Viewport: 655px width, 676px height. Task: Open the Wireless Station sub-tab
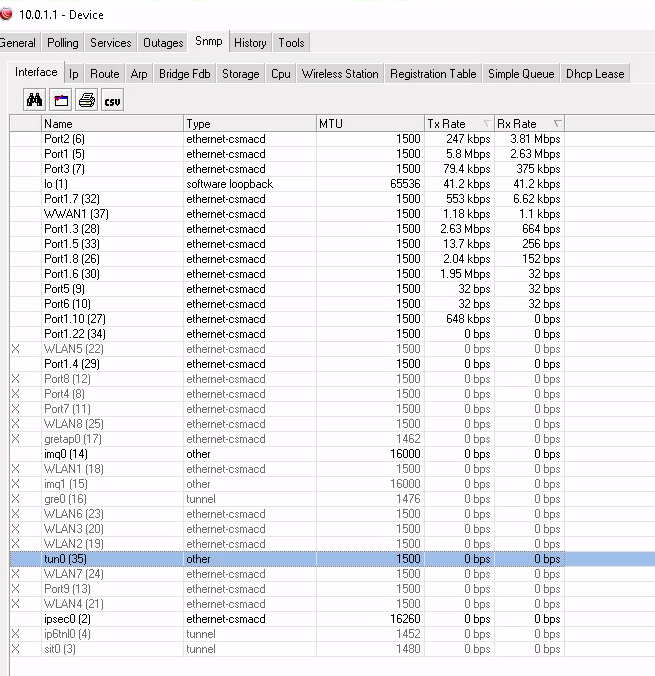tap(340, 74)
